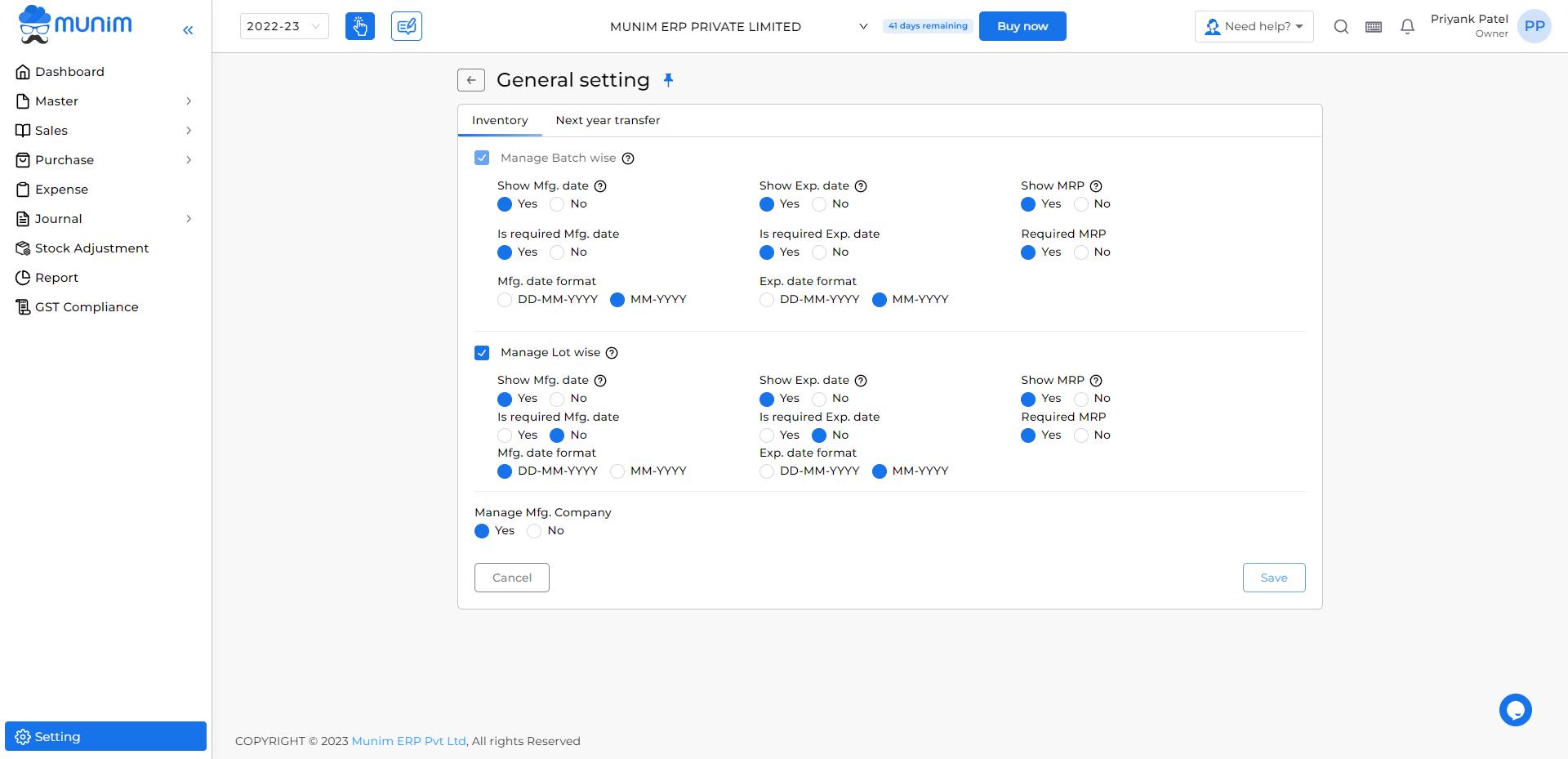Choose No for Manage Mfg. Company
Viewport: 1568px width, 759px height.
click(533, 531)
